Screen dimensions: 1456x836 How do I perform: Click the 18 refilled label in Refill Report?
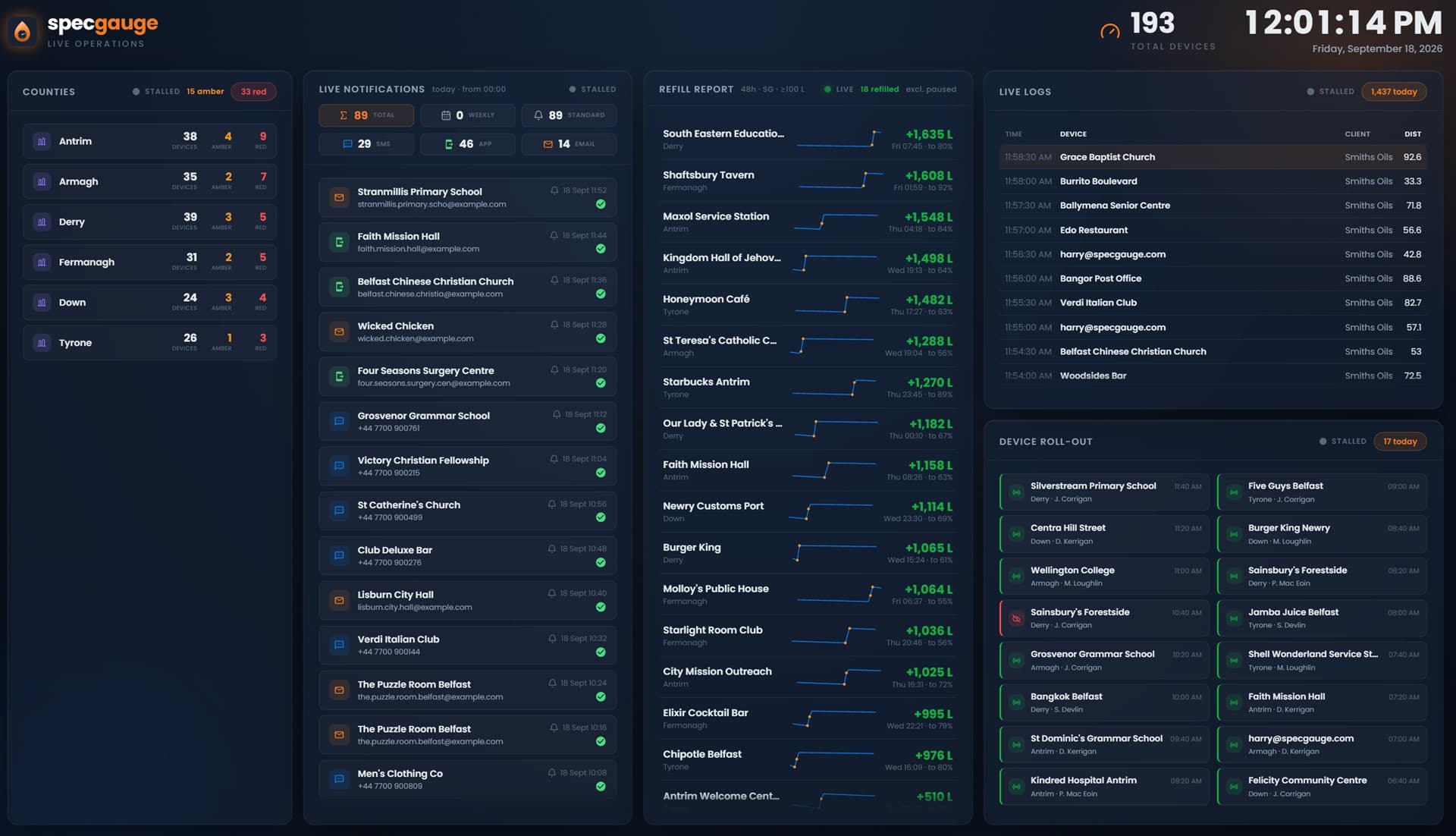(x=879, y=90)
